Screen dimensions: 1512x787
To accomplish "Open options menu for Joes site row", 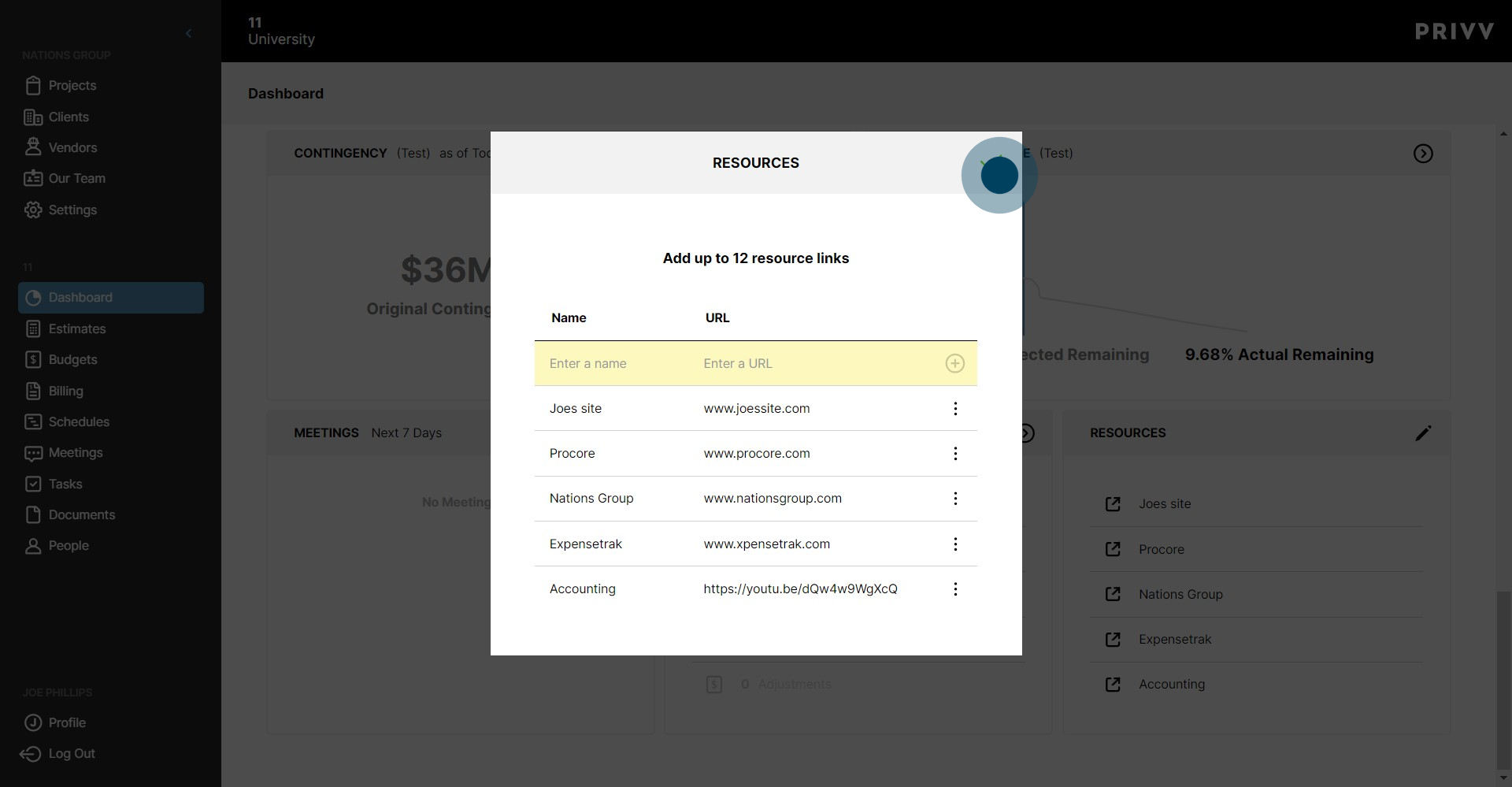I will [x=955, y=409].
